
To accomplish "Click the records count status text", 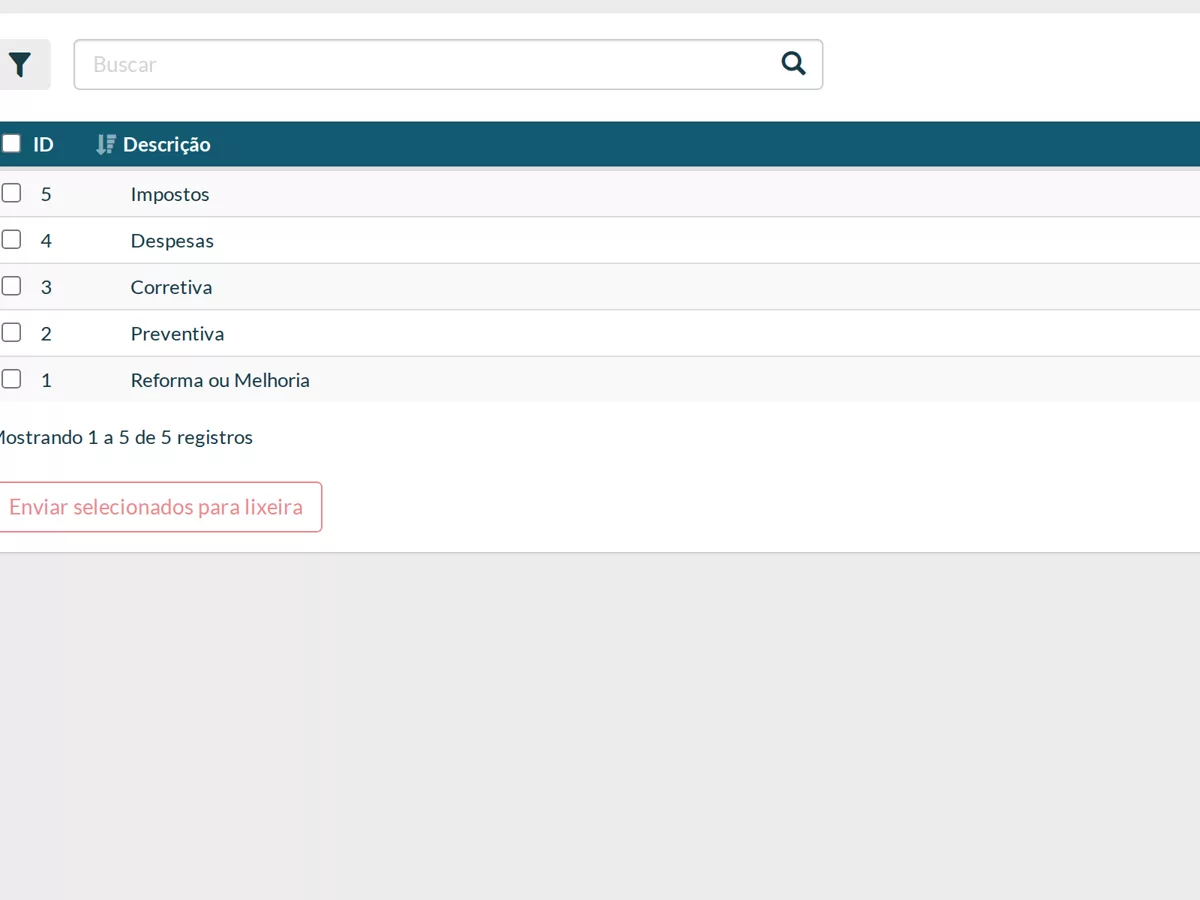I will (x=124, y=437).
